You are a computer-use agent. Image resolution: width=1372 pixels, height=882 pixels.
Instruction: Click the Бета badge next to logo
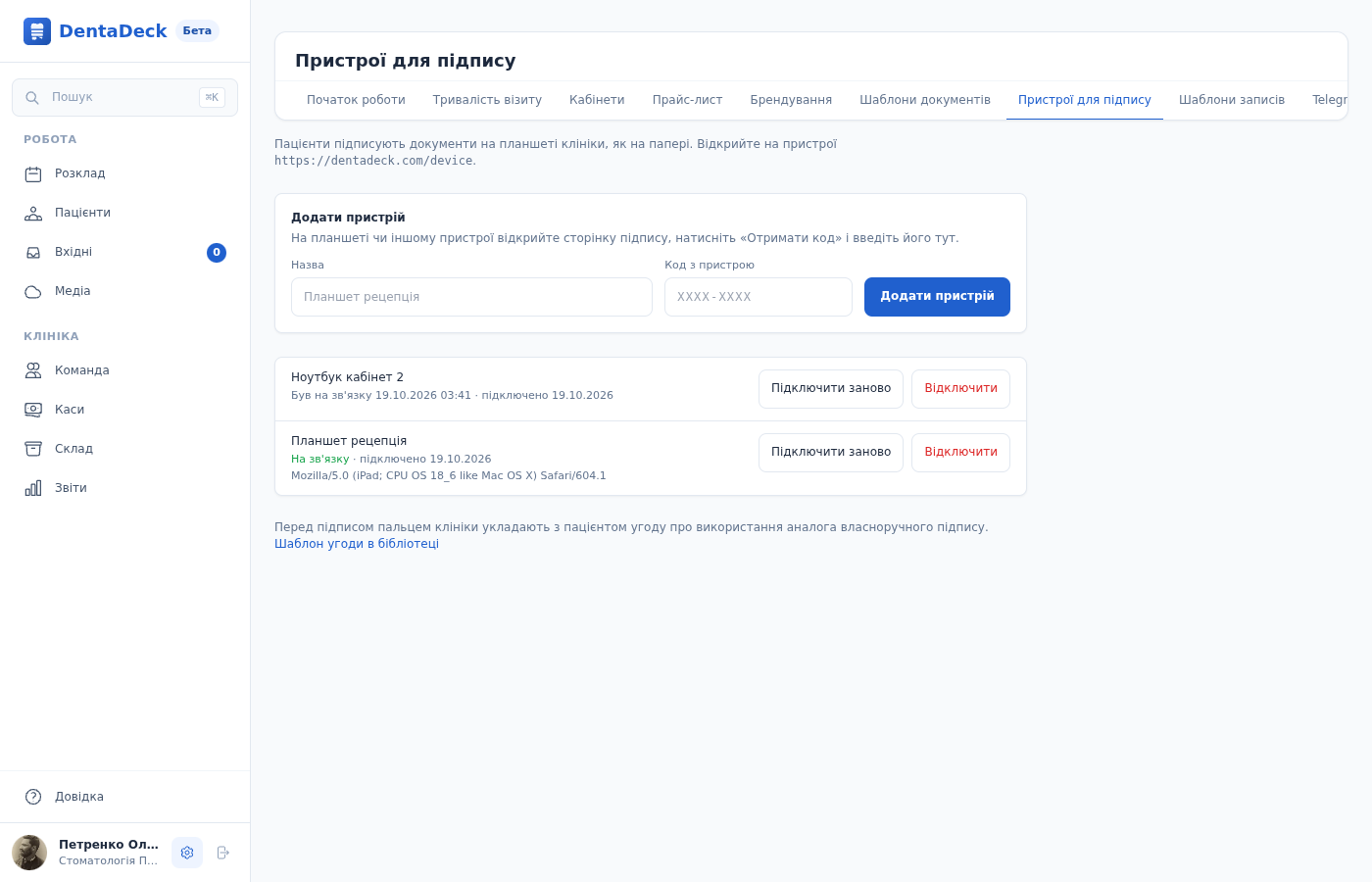(x=197, y=31)
